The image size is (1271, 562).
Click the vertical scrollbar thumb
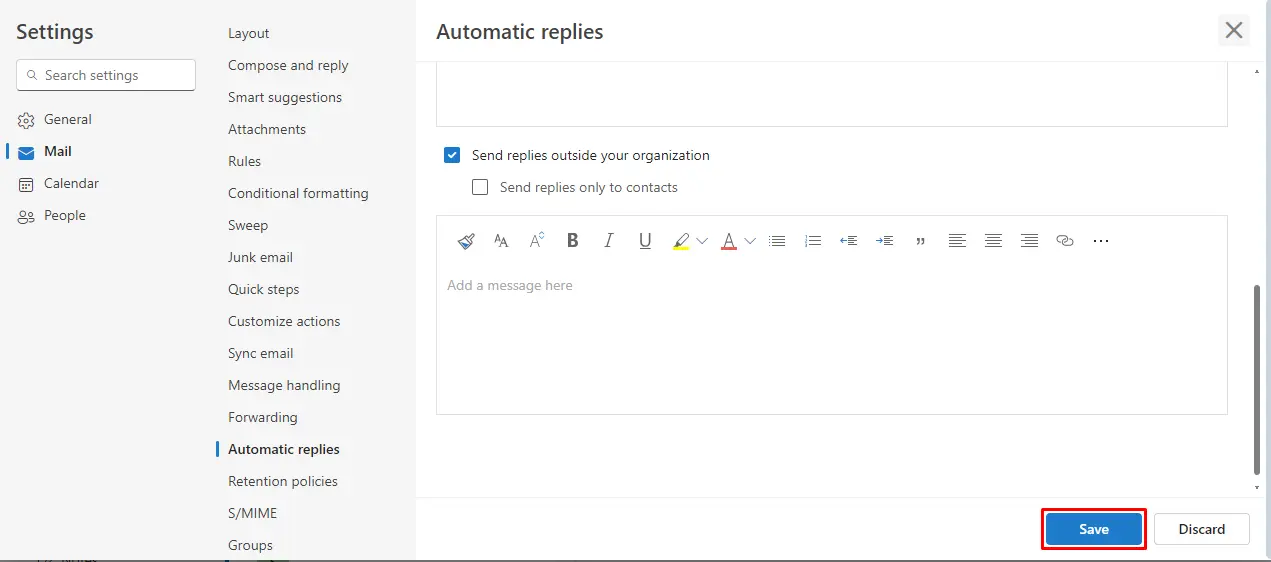(1257, 380)
